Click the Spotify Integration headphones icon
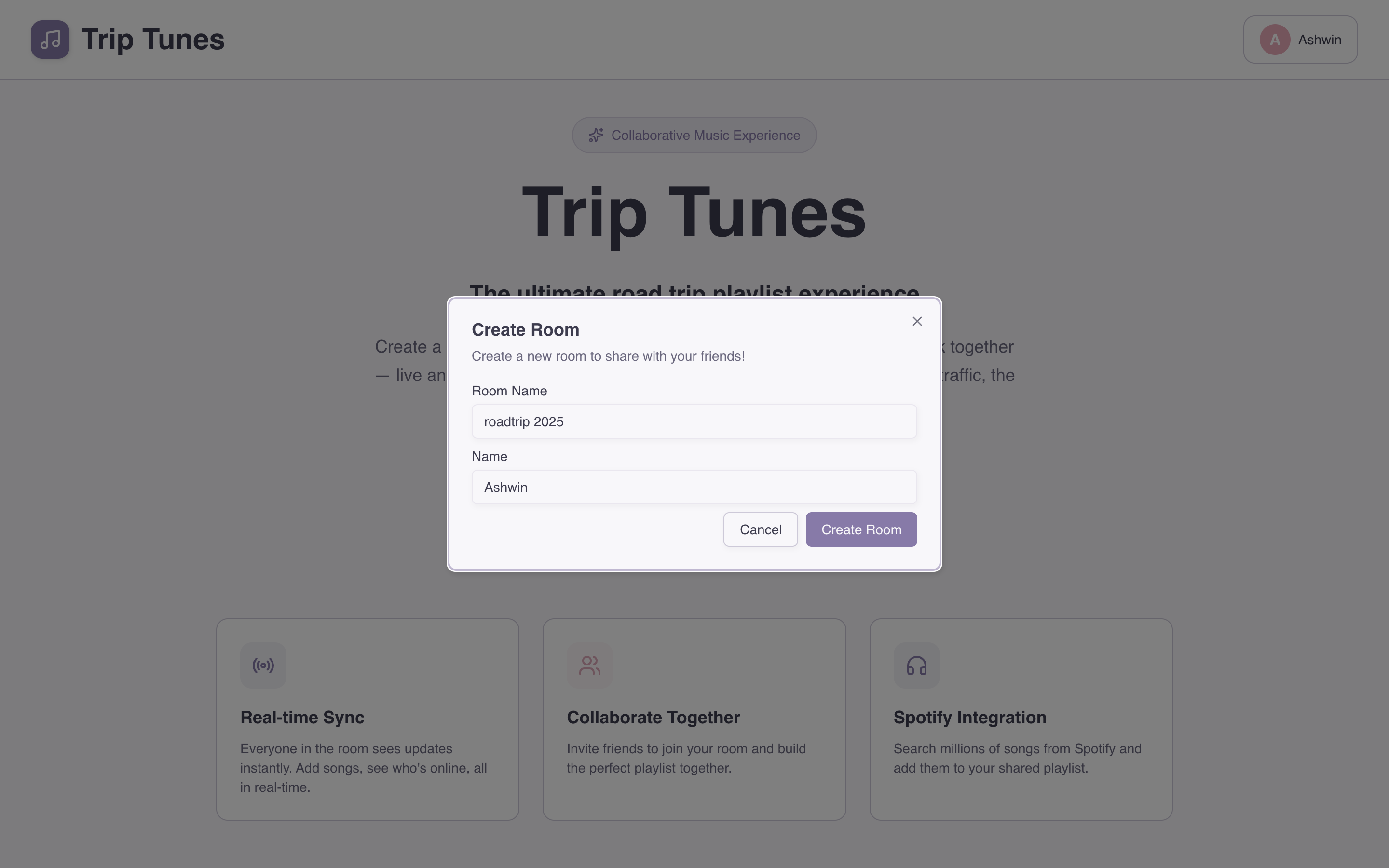Image resolution: width=1389 pixels, height=868 pixels. tap(916, 665)
